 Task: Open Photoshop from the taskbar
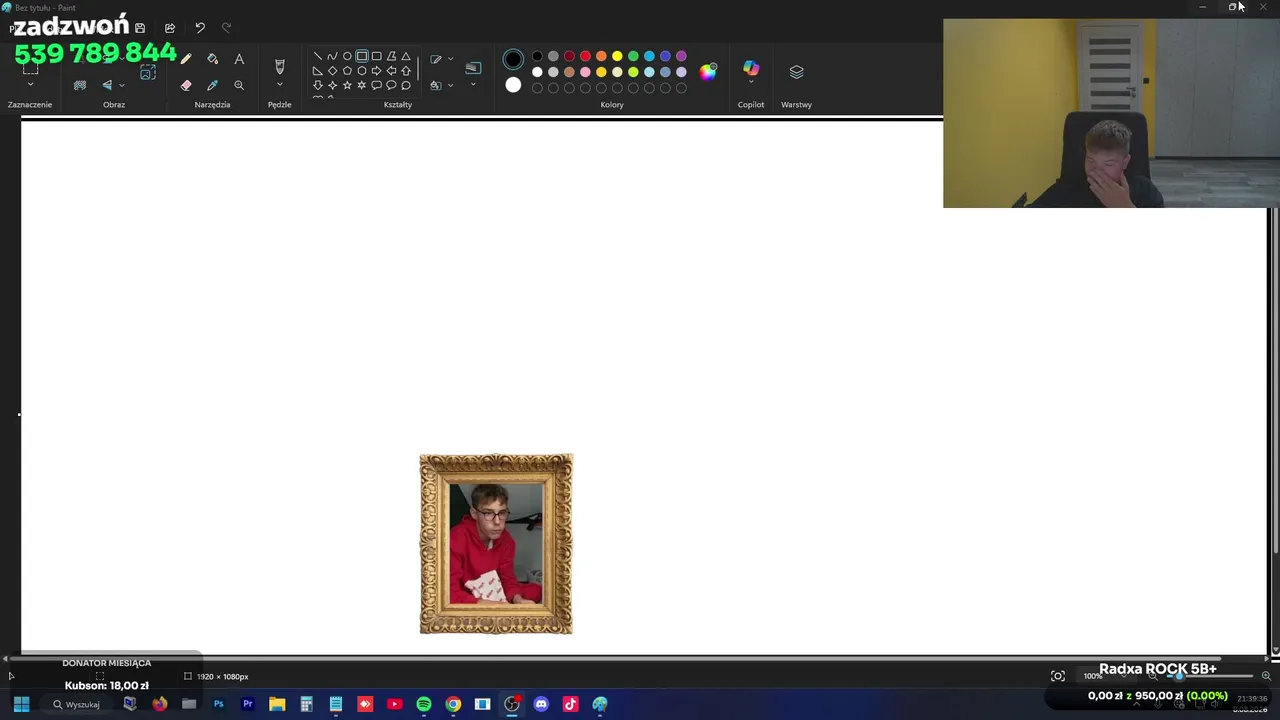pos(218,704)
